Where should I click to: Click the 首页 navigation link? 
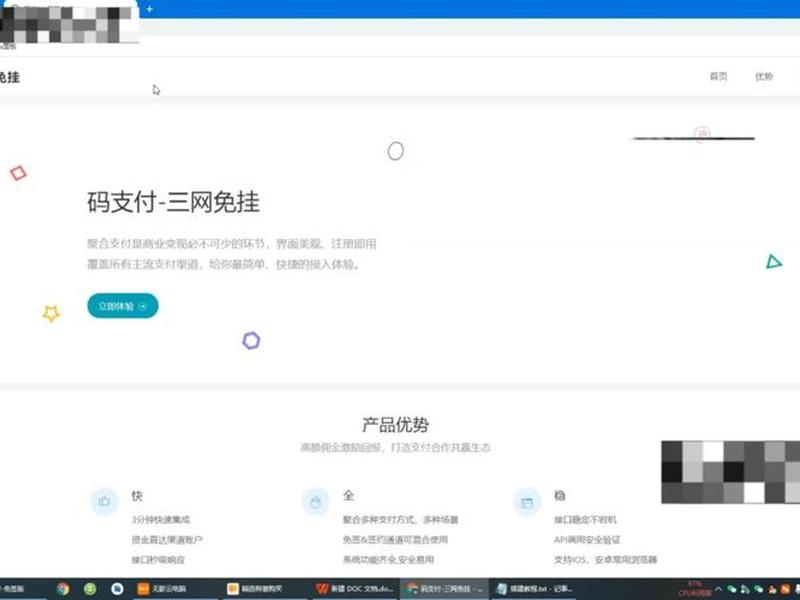[x=718, y=76]
